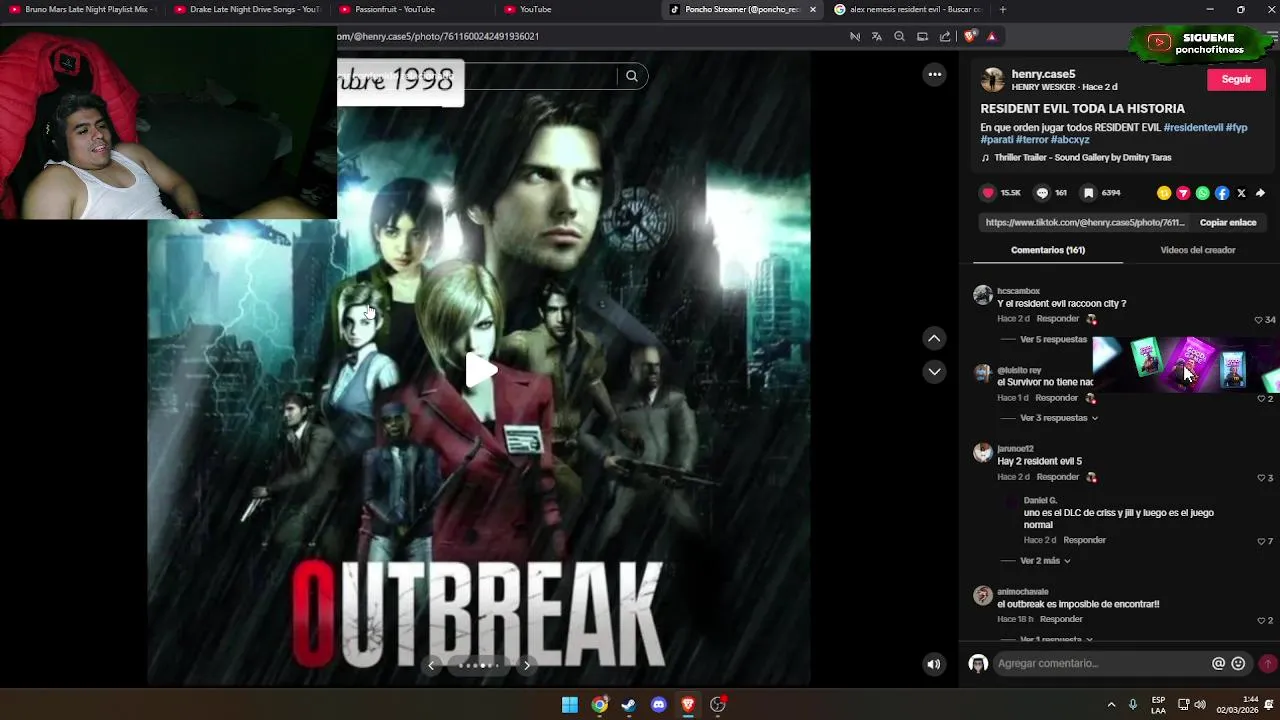The height and width of the screenshot is (720, 1280).
Task: Open a new browser tab with plus
Action: click(x=1002, y=9)
